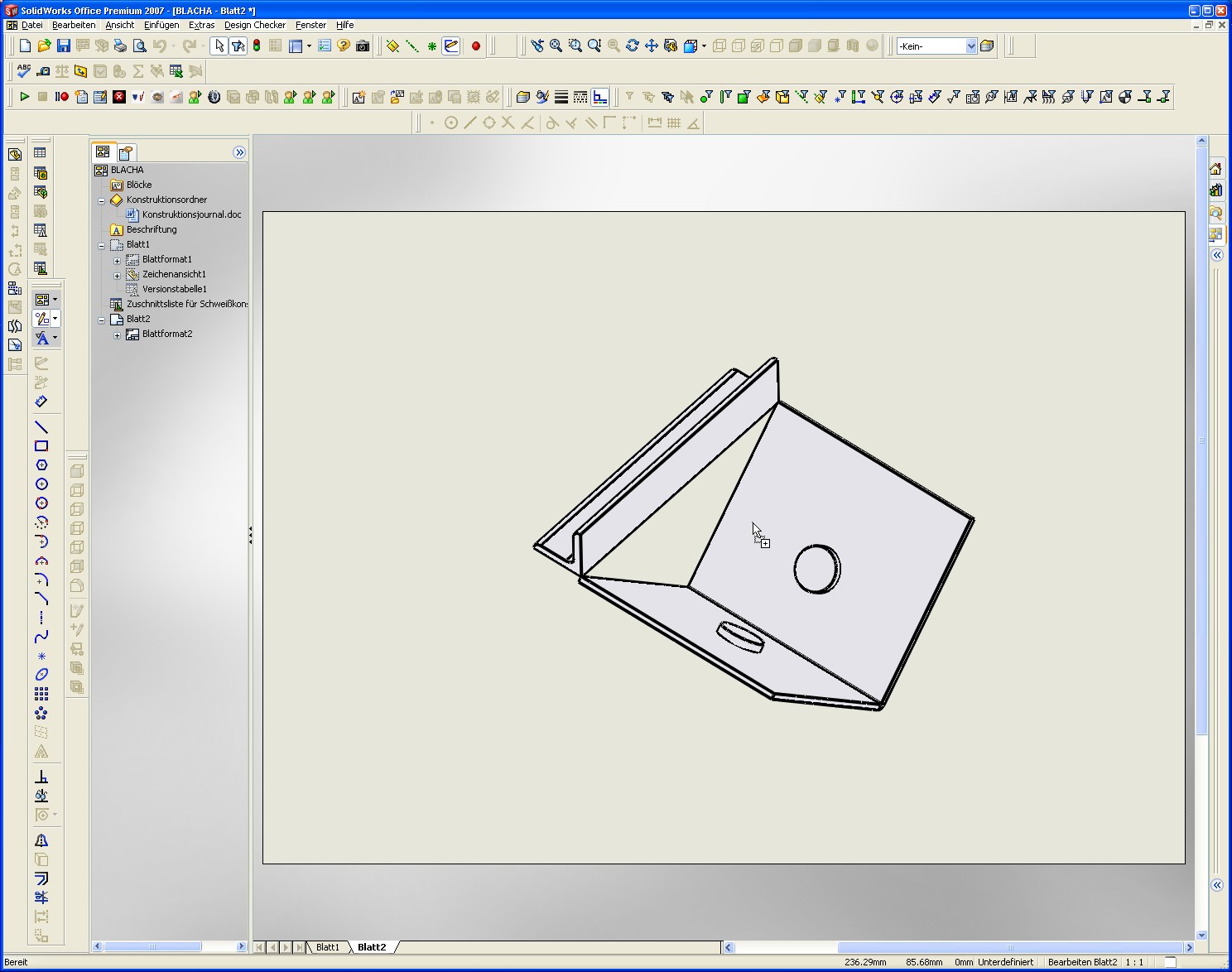Open the -Kein- dropdown list

971,46
